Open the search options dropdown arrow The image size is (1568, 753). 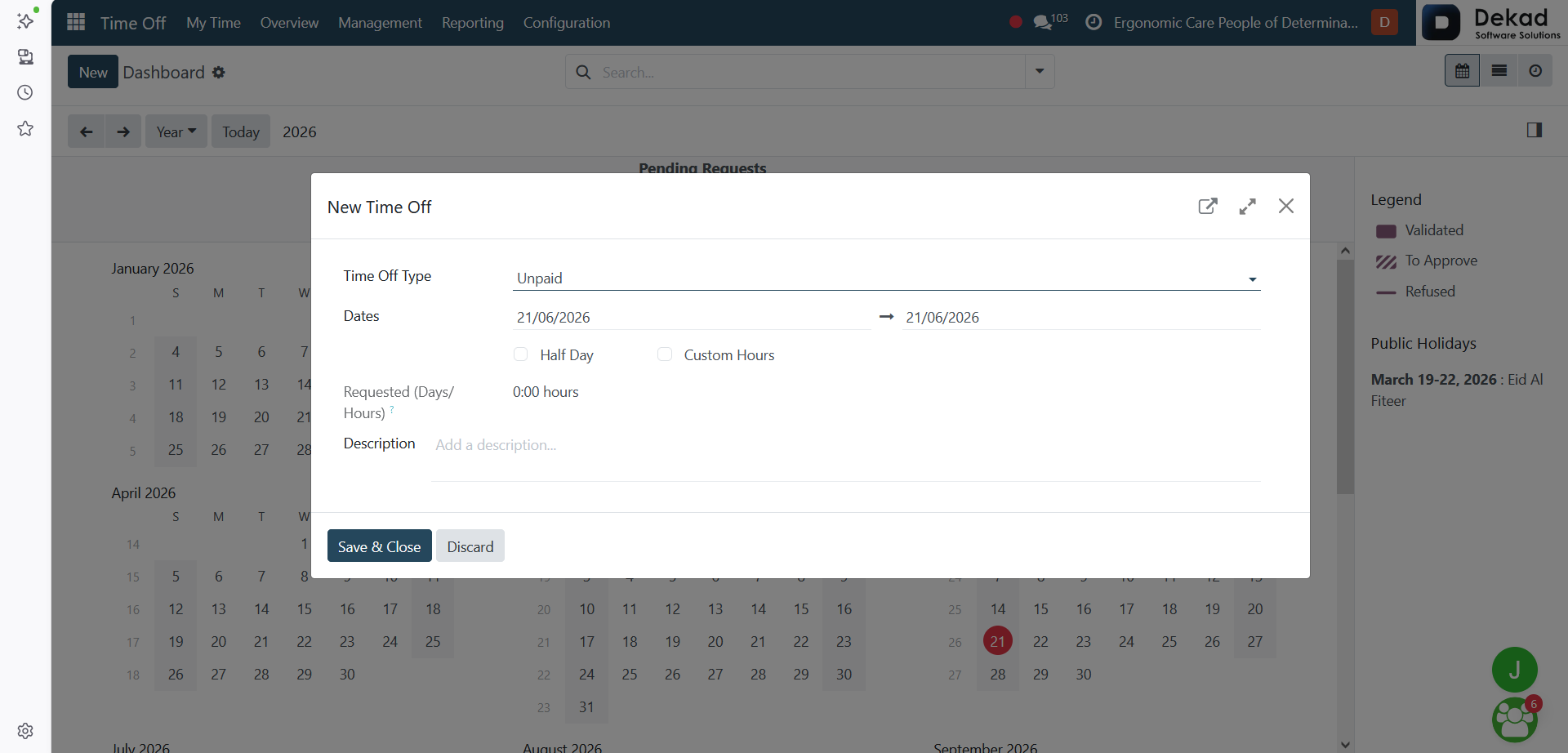(1040, 72)
